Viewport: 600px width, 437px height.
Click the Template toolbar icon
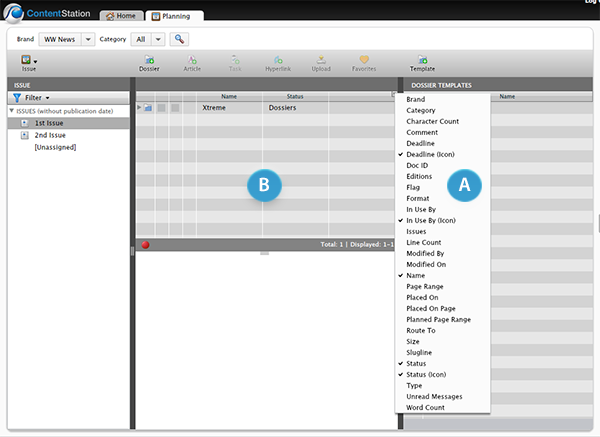click(x=422, y=63)
